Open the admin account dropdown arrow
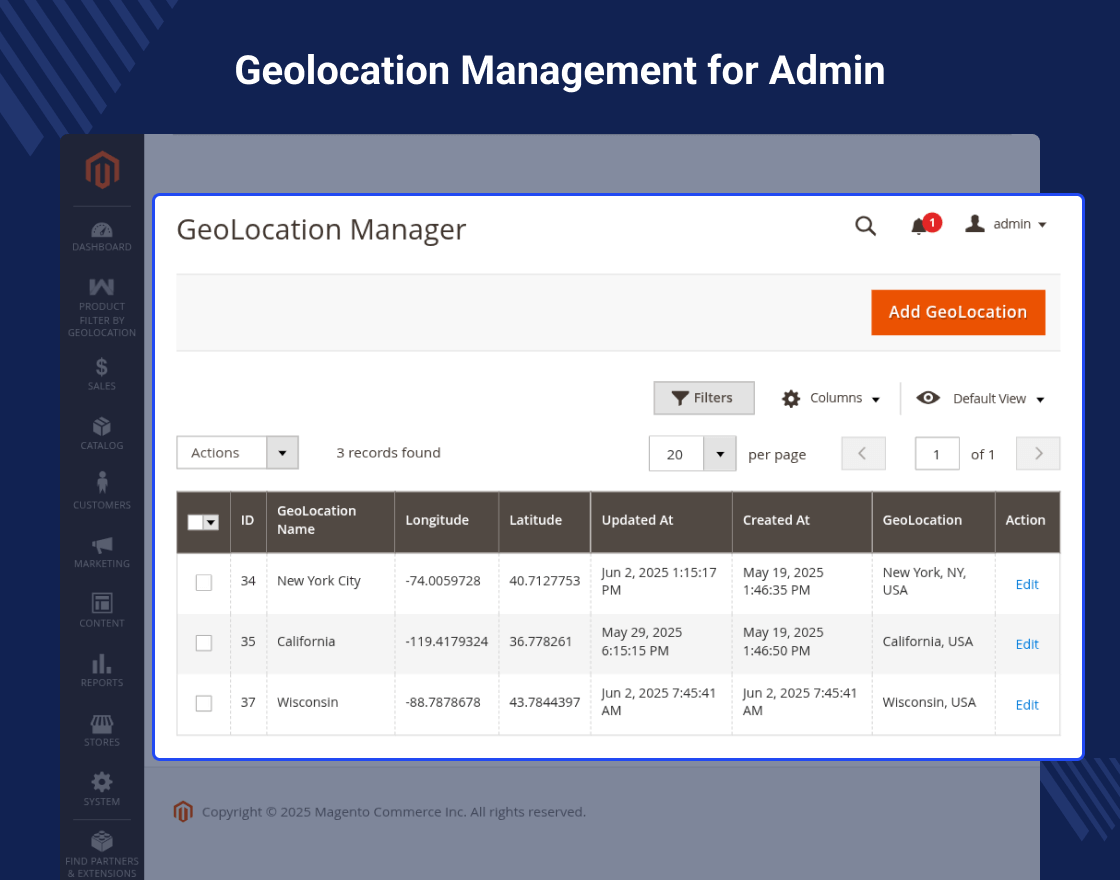 pyautogui.click(x=1042, y=225)
